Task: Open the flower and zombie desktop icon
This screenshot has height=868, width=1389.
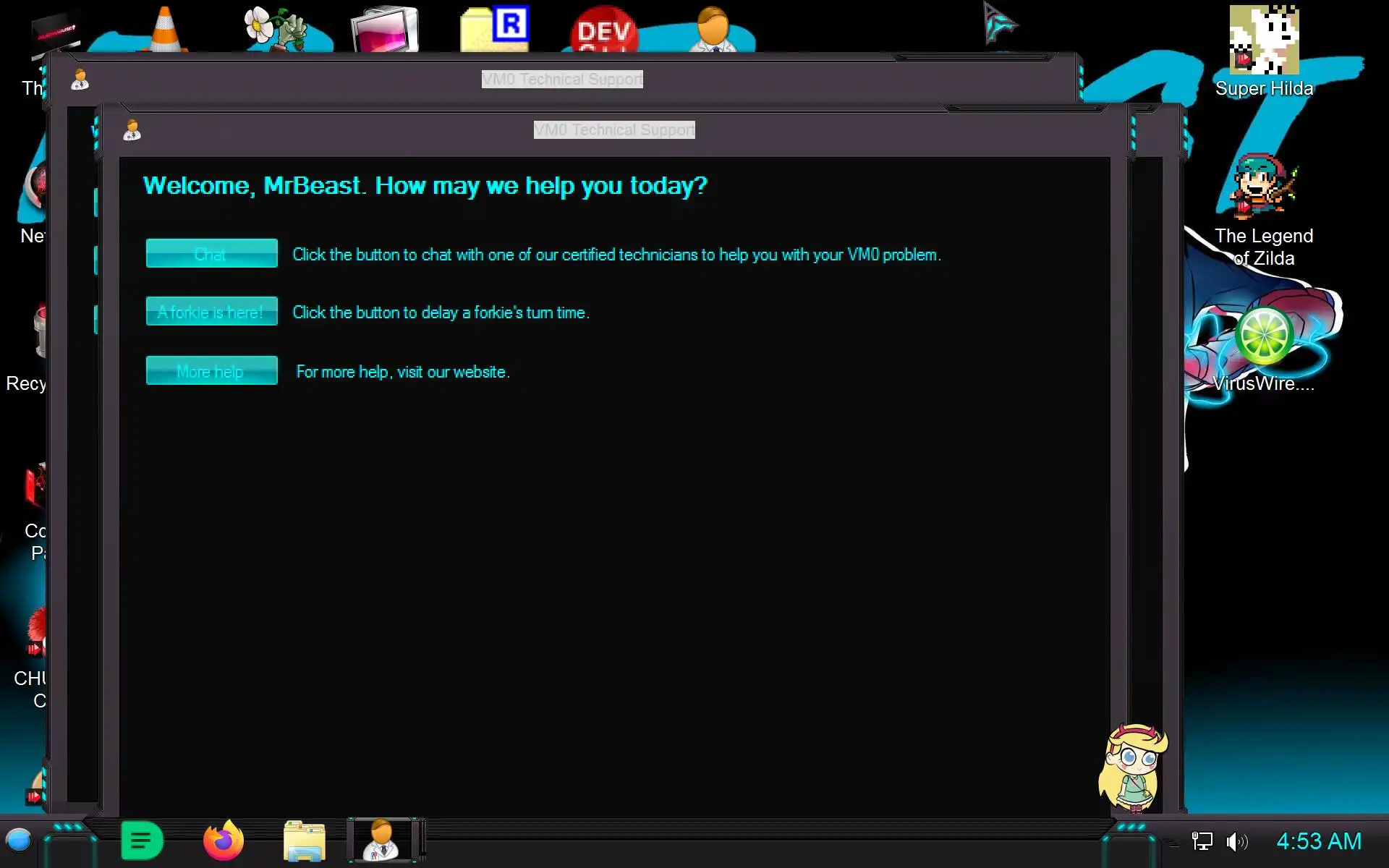Action: pyautogui.click(x=276, y=29)
